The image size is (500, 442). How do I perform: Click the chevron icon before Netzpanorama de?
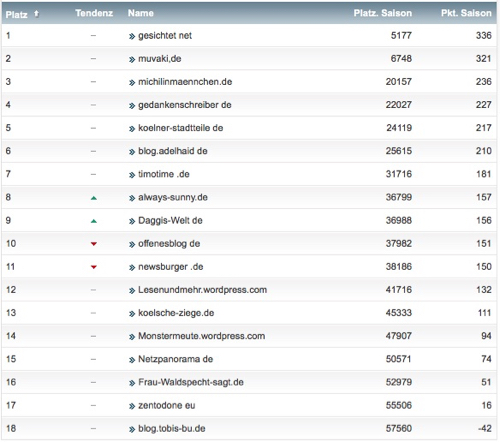click(x=132, y=360)
